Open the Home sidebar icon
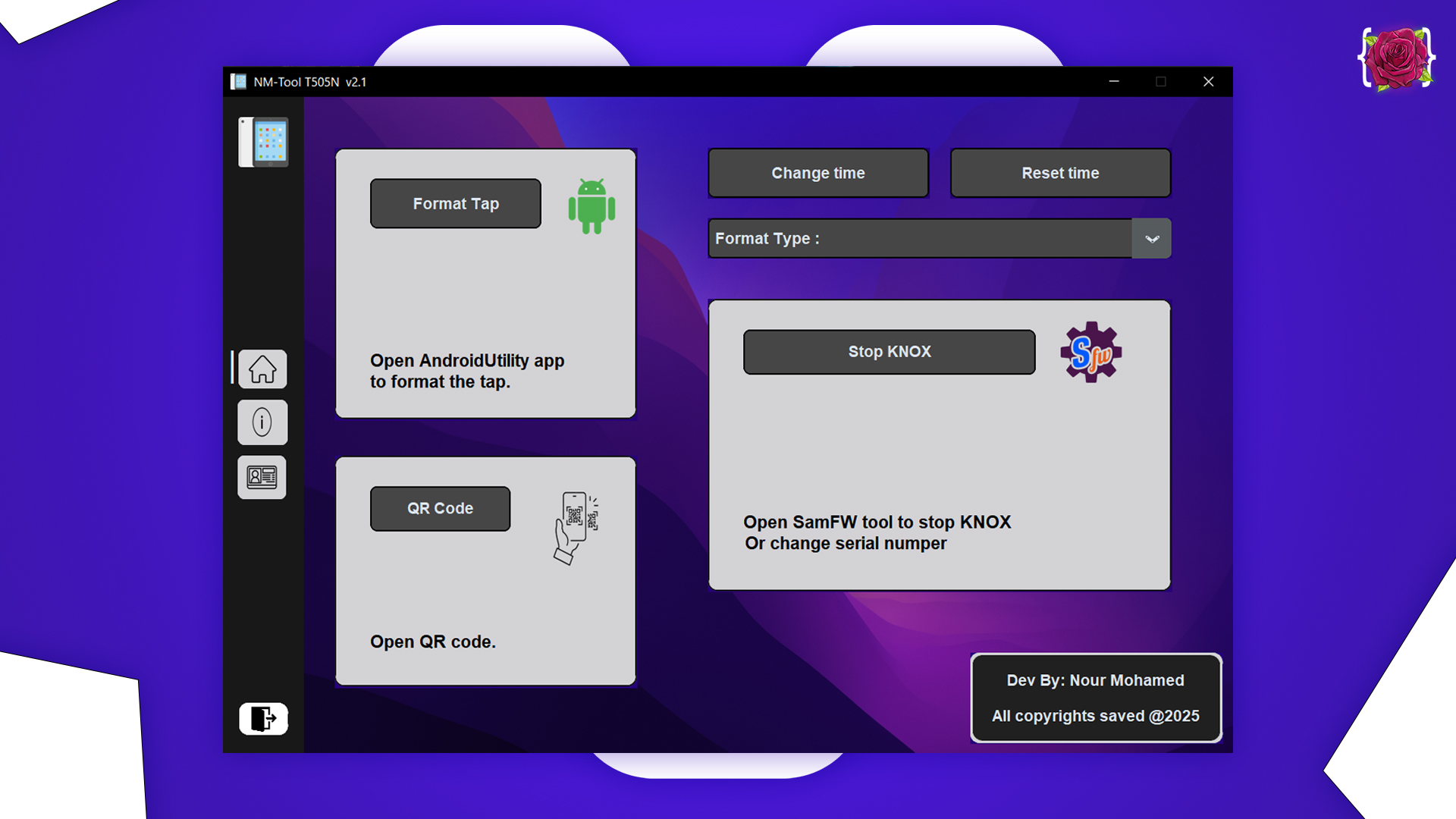1456x819 pixels. pyautogui.click(x=262, y=369)
